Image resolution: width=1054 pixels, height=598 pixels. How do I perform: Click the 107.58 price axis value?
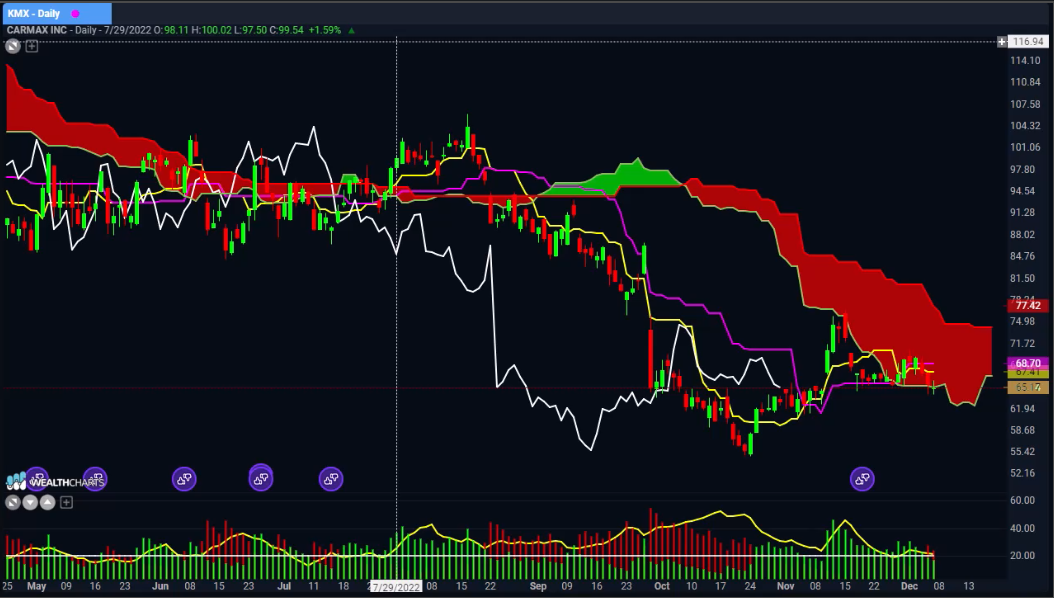[1025, 104]
